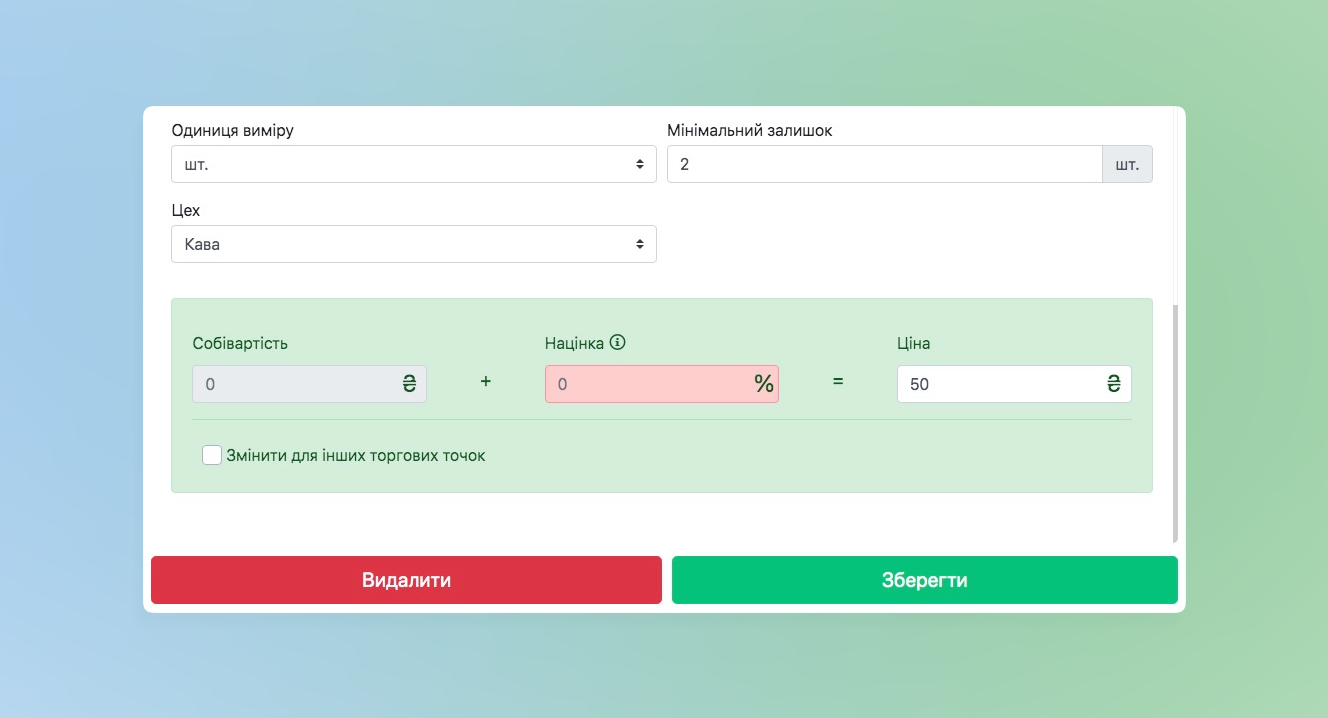Click the шт. unit suffix after minimum stock
This screenshot has width=1328, height=718.
[x=1127, y=164]
